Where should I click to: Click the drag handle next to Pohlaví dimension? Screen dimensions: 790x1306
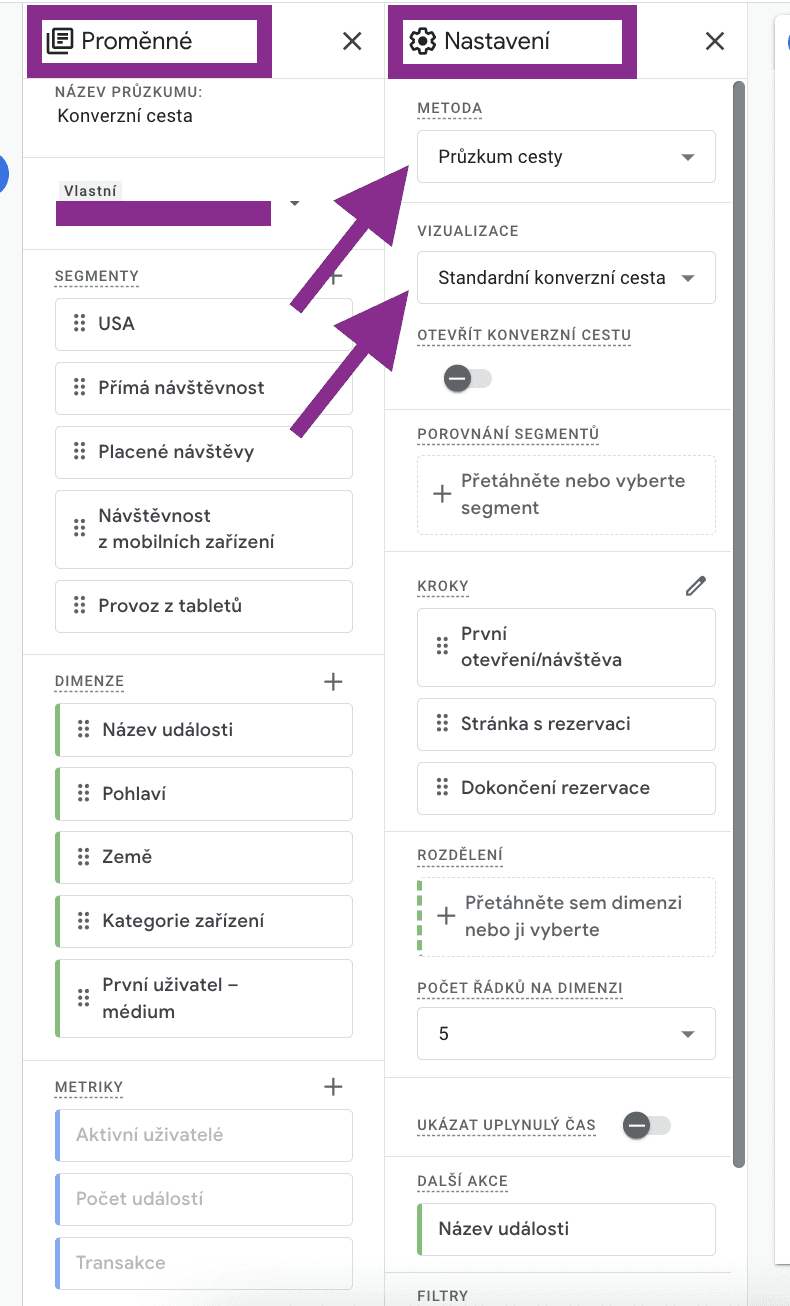(84, 794)
